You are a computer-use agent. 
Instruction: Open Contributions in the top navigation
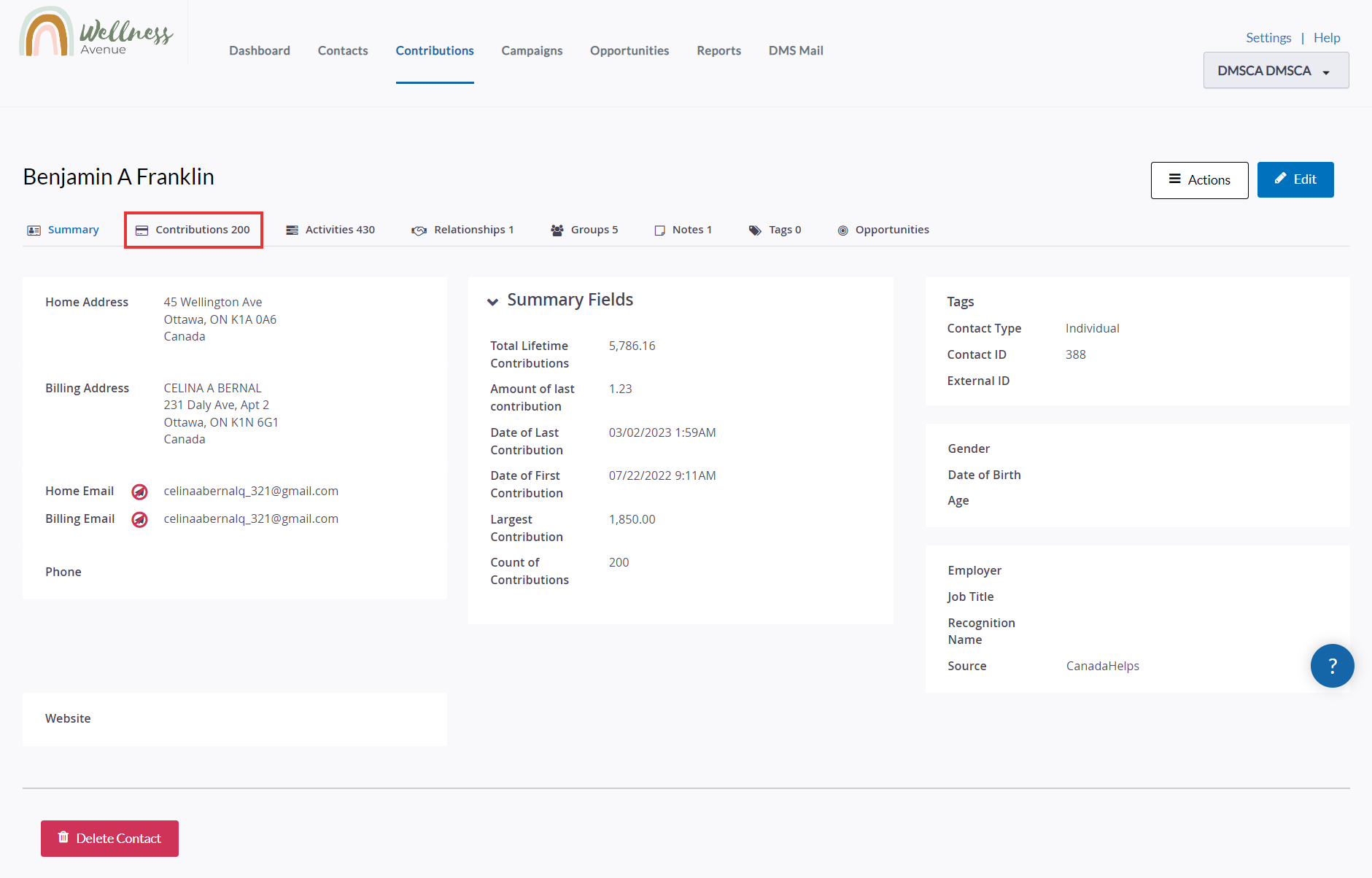coord(435,50)
